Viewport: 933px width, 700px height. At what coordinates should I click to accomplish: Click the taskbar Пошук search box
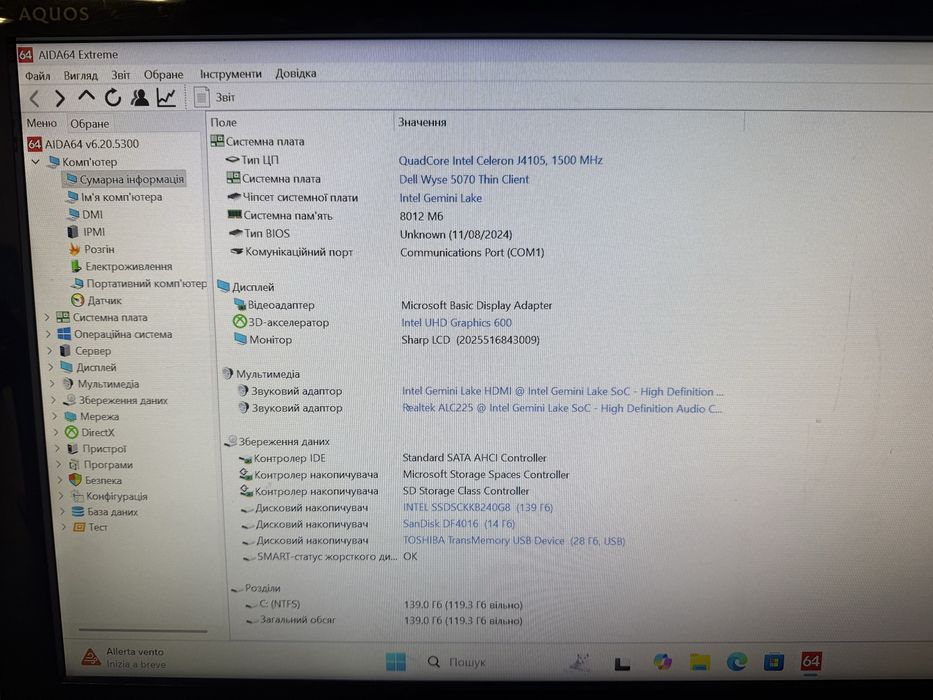(457, 662)
